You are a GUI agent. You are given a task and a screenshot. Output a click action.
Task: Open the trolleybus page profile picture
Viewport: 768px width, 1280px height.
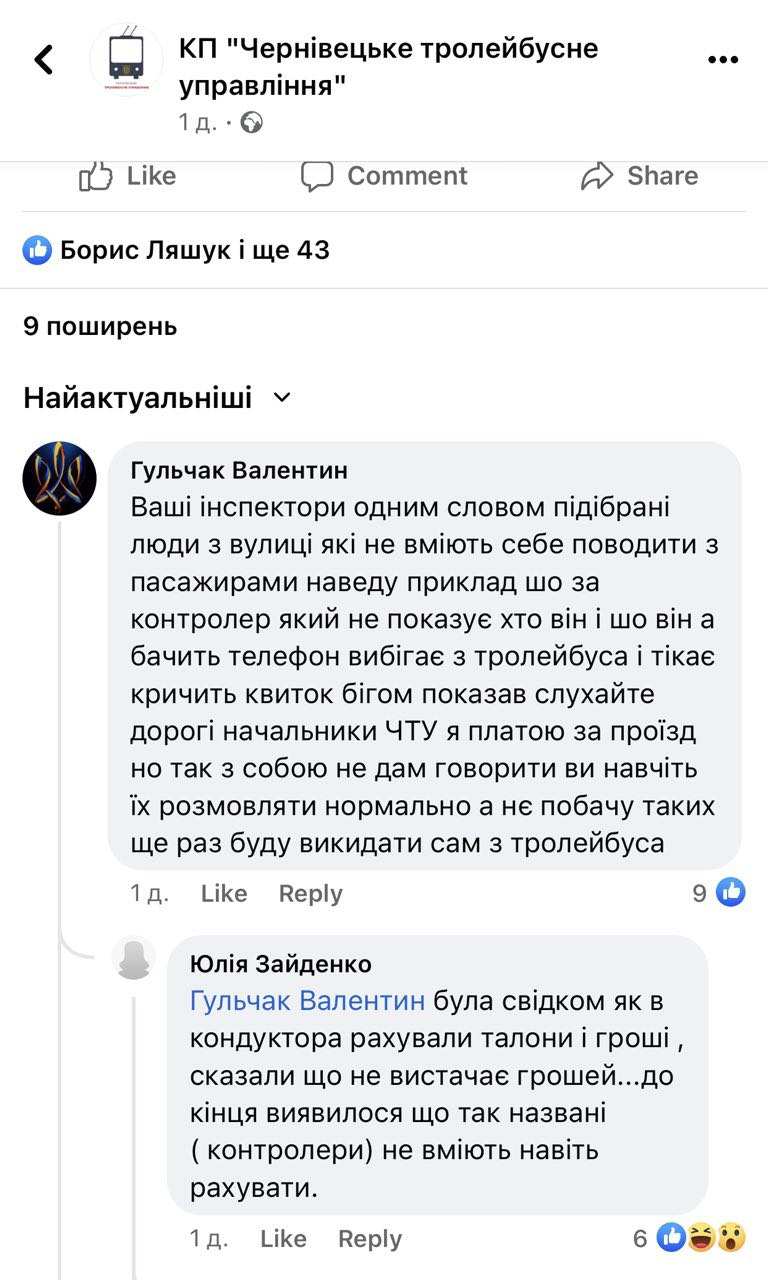(126, 60)
